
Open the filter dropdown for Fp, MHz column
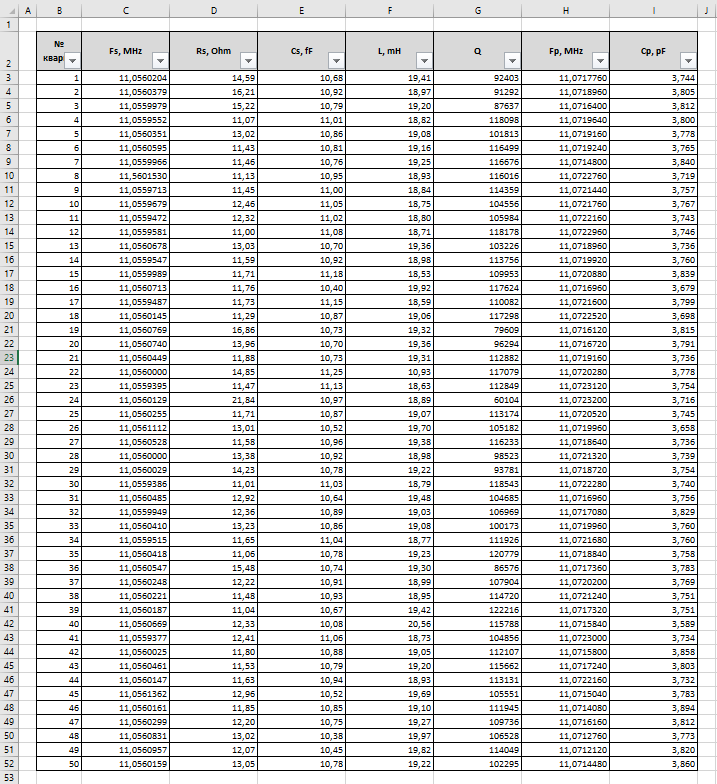point(600,60)
